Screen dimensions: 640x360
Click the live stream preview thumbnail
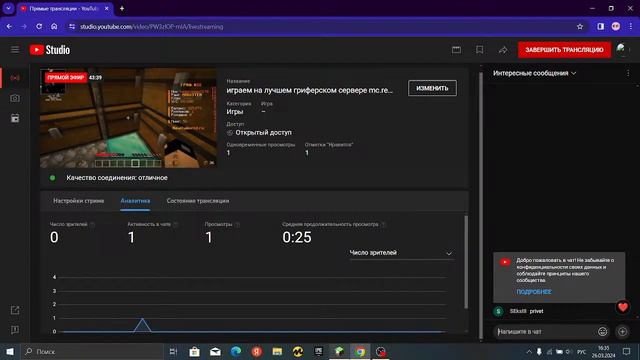[128, 118]
